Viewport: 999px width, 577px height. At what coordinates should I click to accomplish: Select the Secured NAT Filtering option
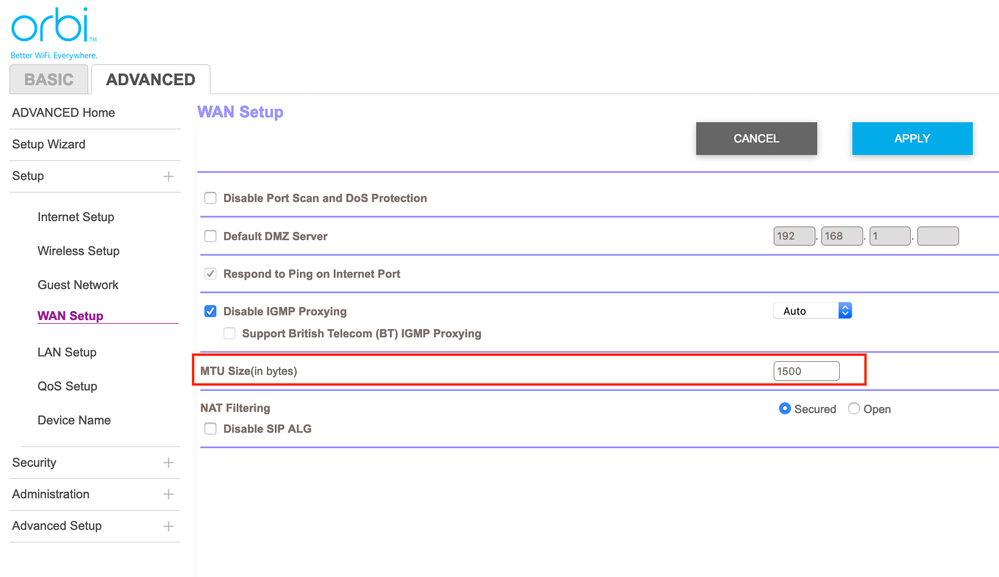[785, 409]
